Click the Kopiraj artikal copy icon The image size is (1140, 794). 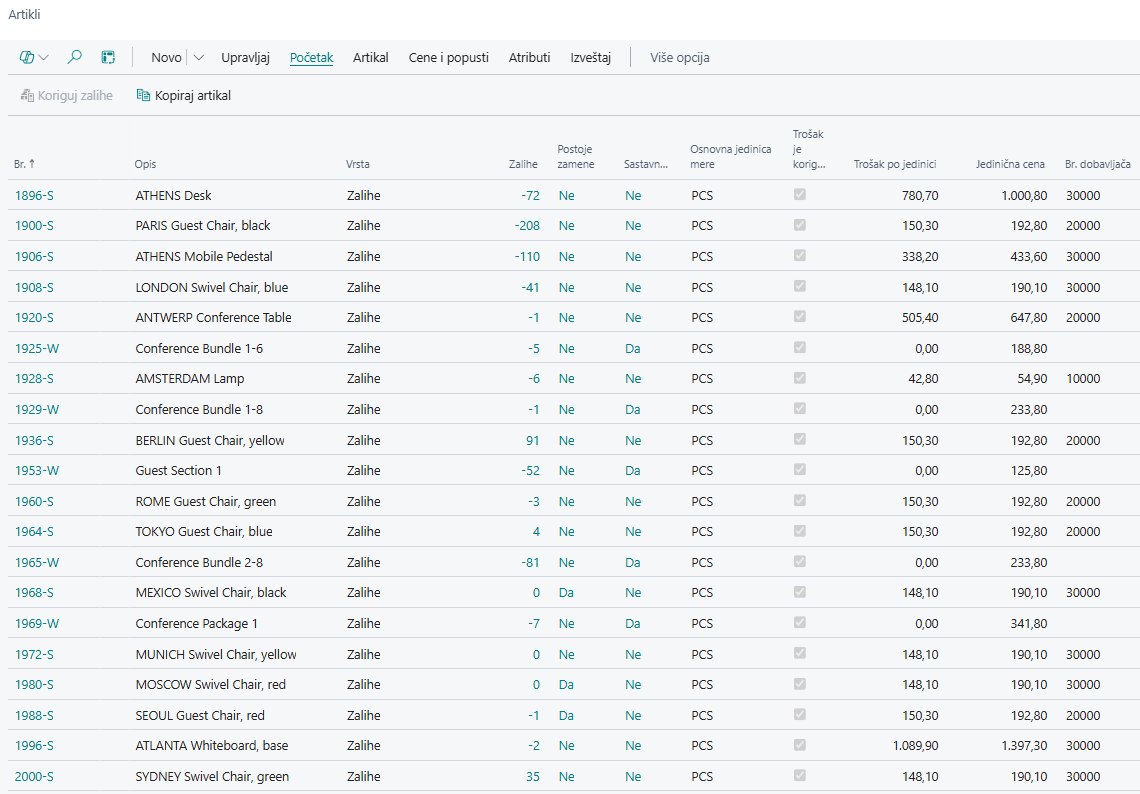(143, 96)
